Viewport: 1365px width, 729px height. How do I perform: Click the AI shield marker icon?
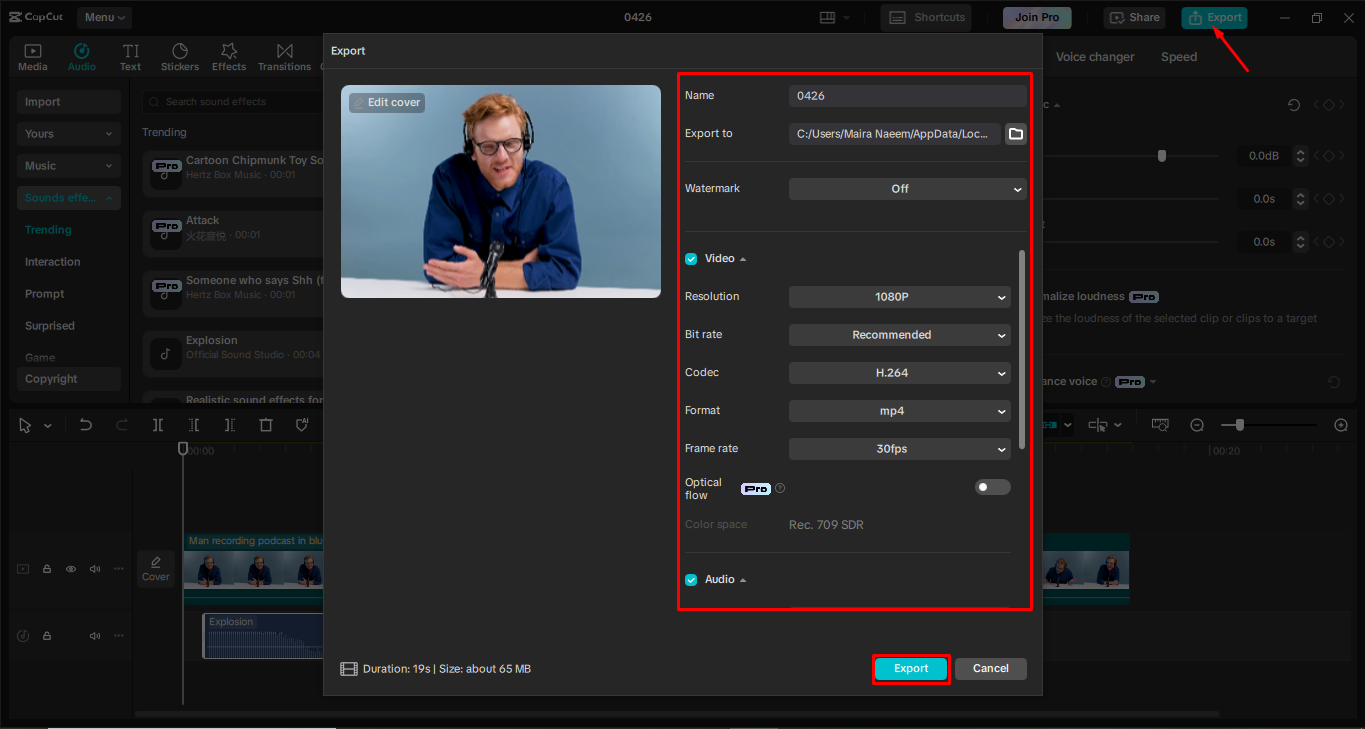tap(302, 425)
